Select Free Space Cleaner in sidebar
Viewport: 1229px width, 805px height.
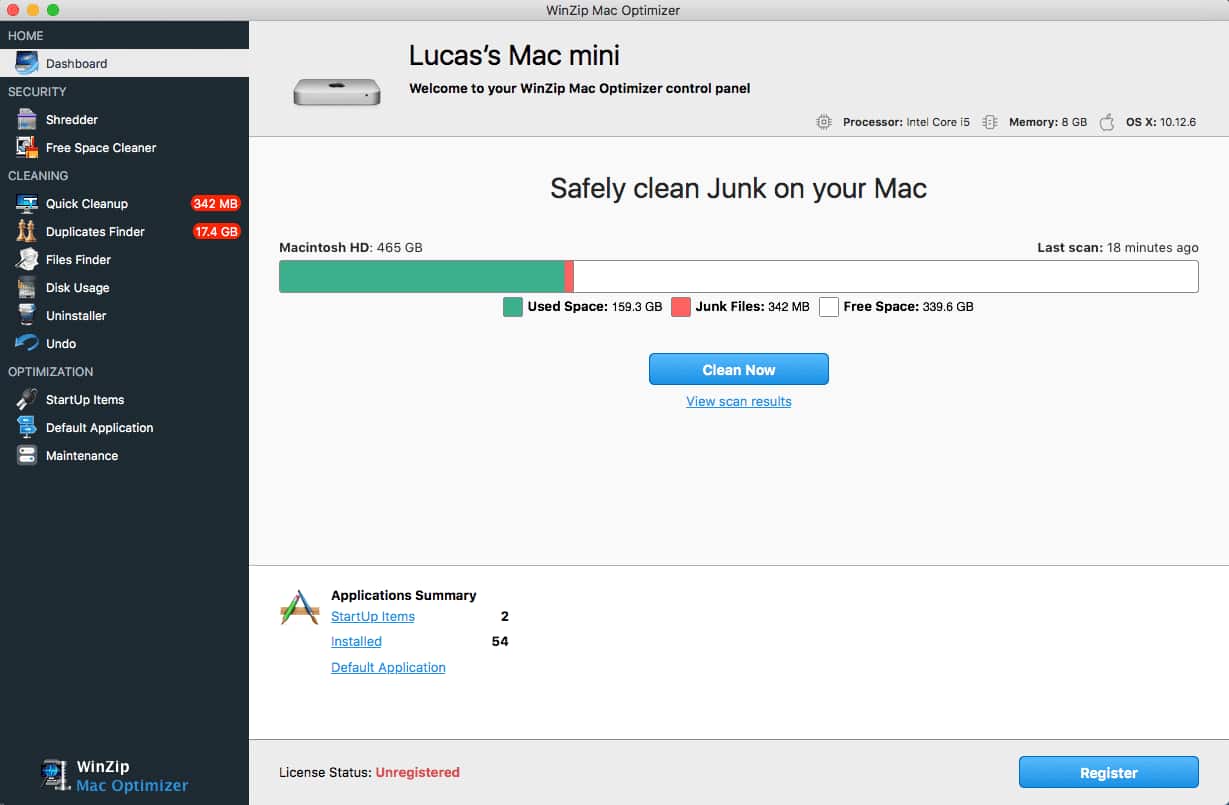pos(124,147)
